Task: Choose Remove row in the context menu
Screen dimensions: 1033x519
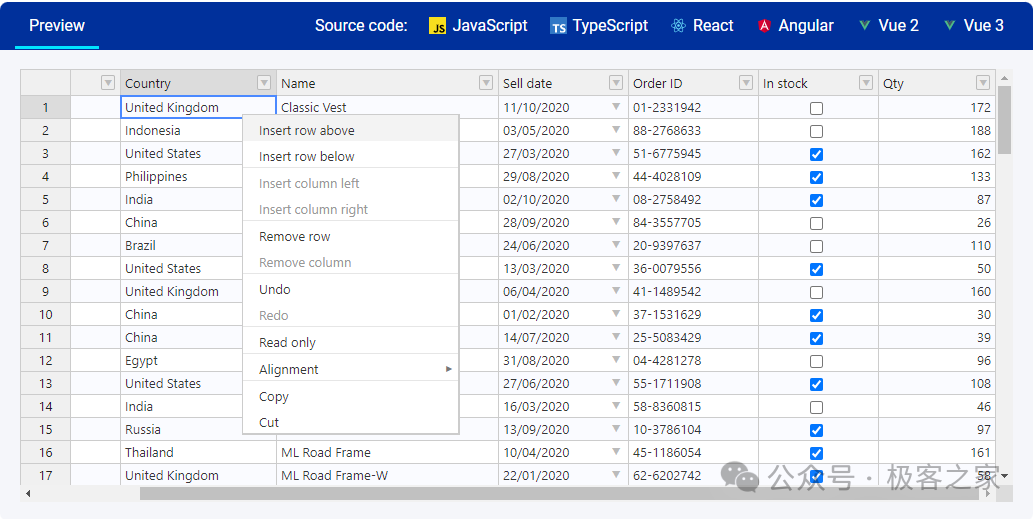Action: [294, 236]
